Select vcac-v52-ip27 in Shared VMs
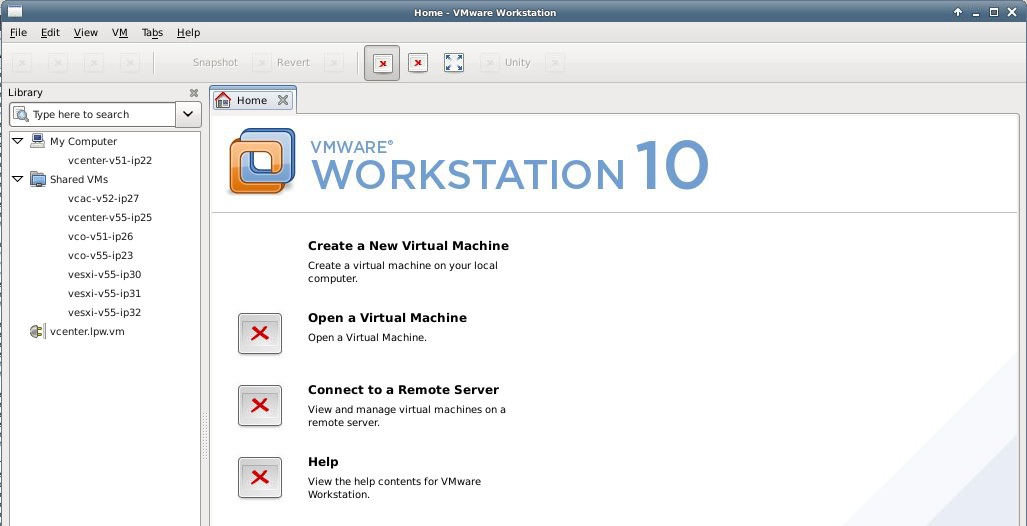1027x526 pixels. tap(103, 198)
